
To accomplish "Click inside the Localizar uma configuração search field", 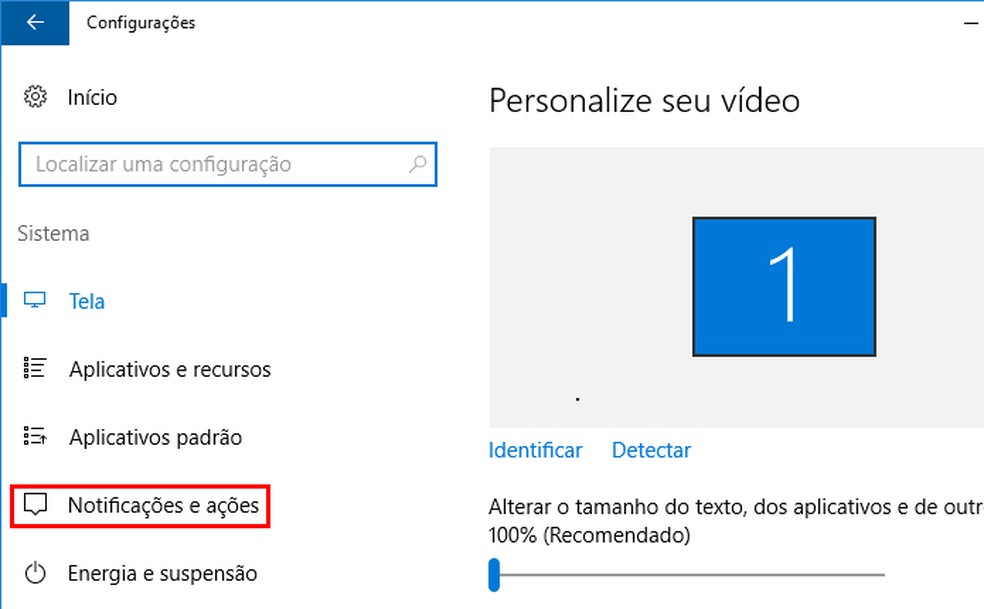I will pos(200,164).
